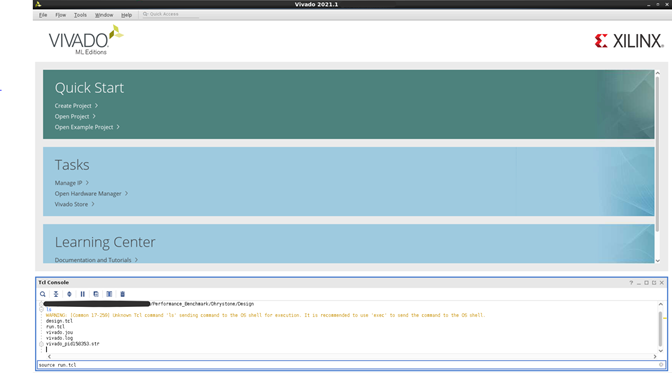Click the Quick Start heading
The height and width of the screenshot is (373, 672).
click(x=89, y=88)
